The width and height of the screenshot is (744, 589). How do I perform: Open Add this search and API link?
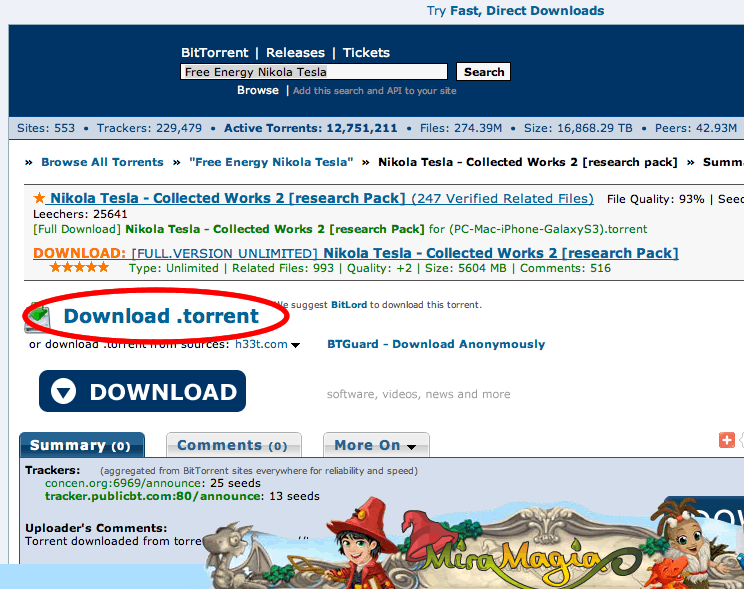tap(374, 91)
